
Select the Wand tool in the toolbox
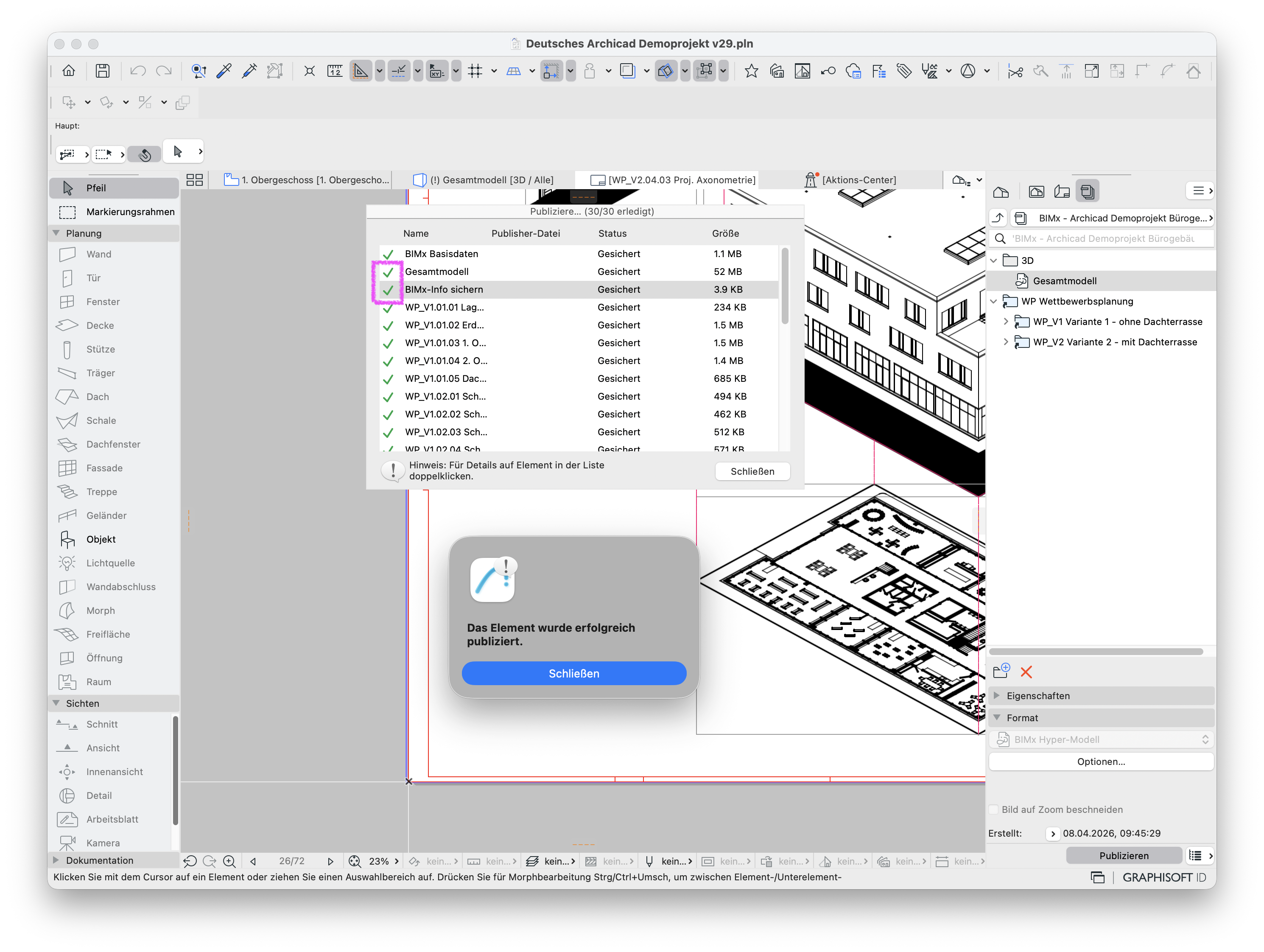tap(114, 254)
